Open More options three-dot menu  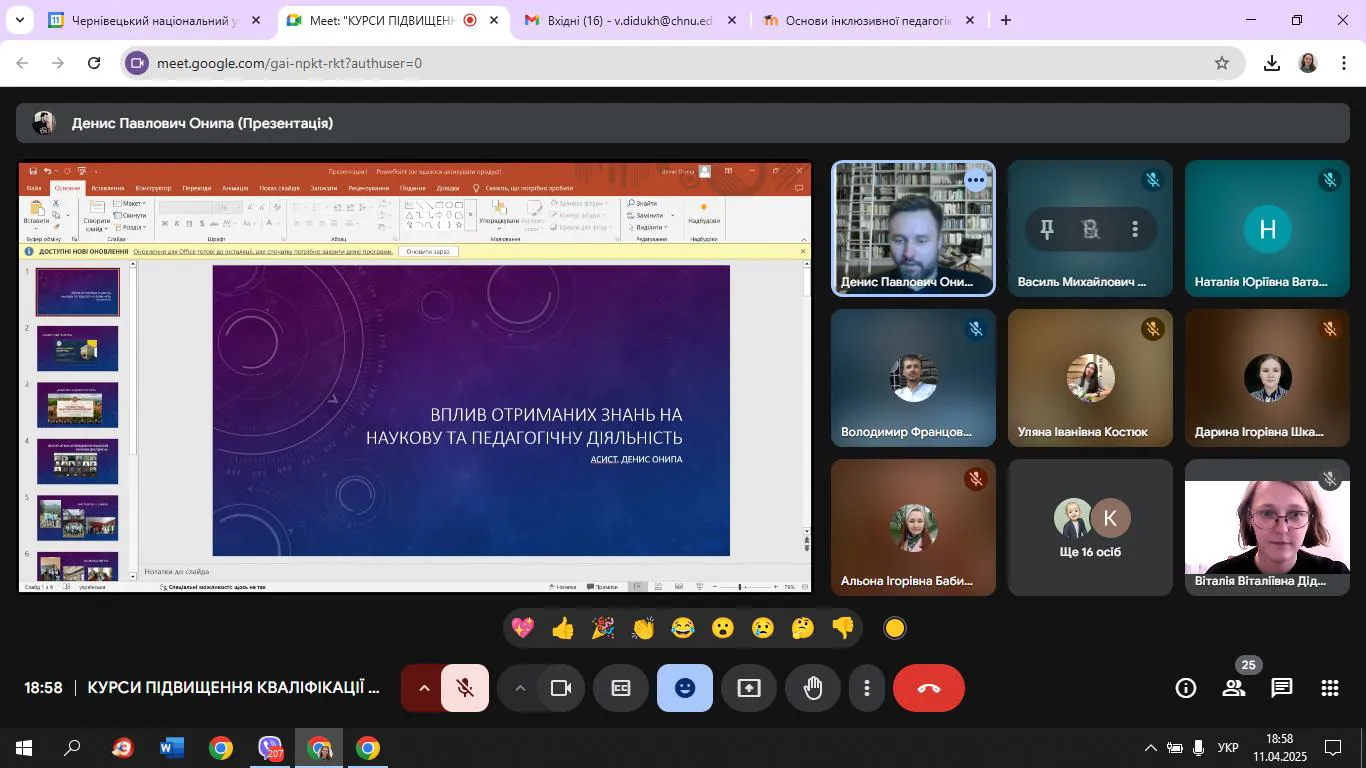(x=867, y=688)
